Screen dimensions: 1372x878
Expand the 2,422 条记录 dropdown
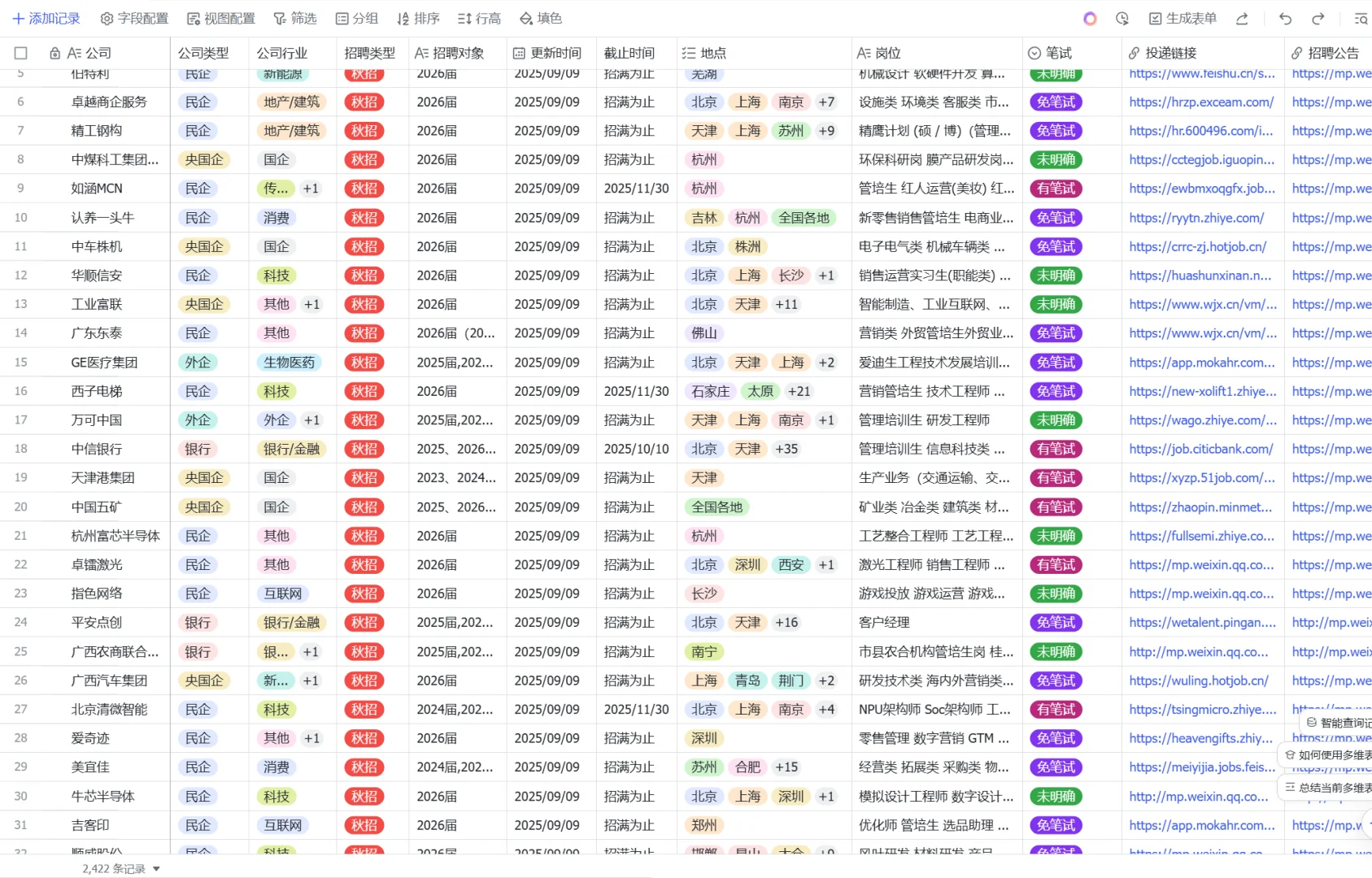tap(121, 869)
